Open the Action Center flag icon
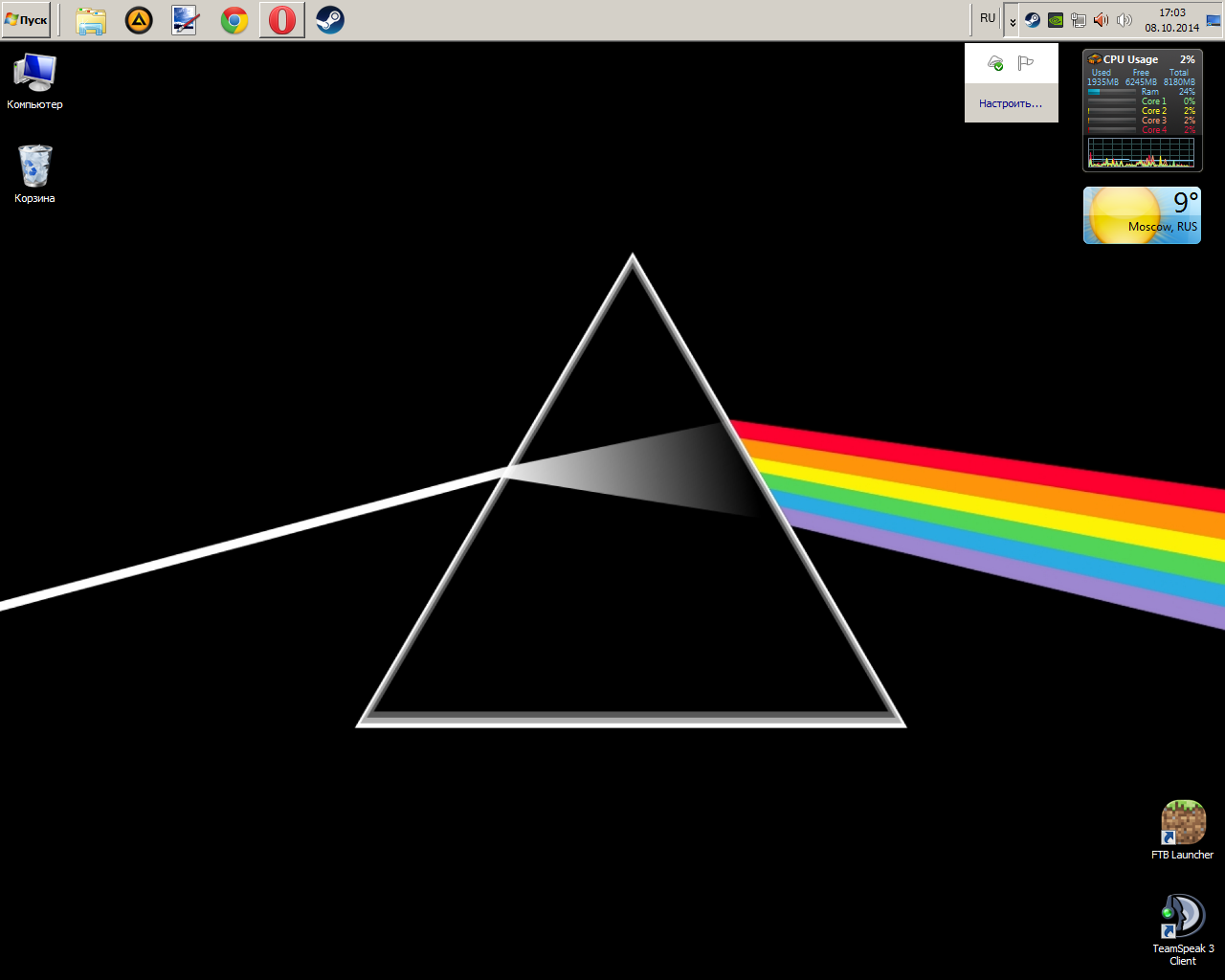 pyautogui.click(x=1026, y=63)
